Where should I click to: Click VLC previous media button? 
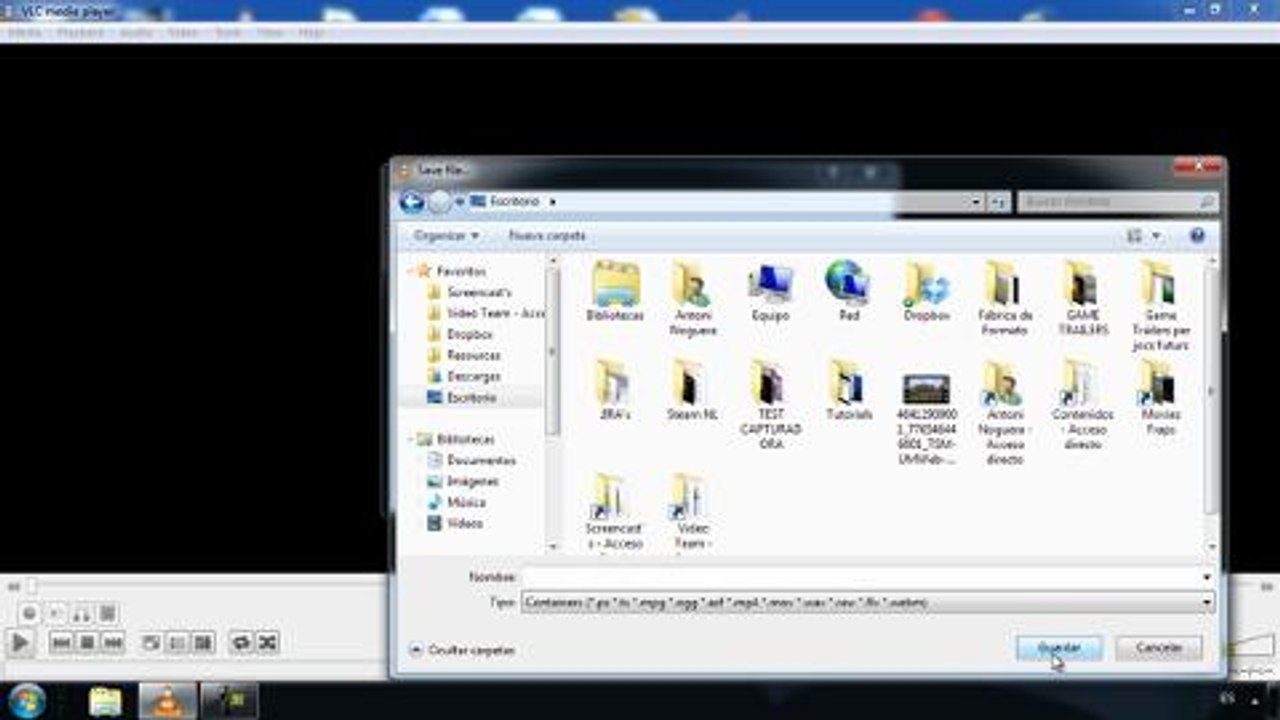pyautogui.click(x=61, y=643)
